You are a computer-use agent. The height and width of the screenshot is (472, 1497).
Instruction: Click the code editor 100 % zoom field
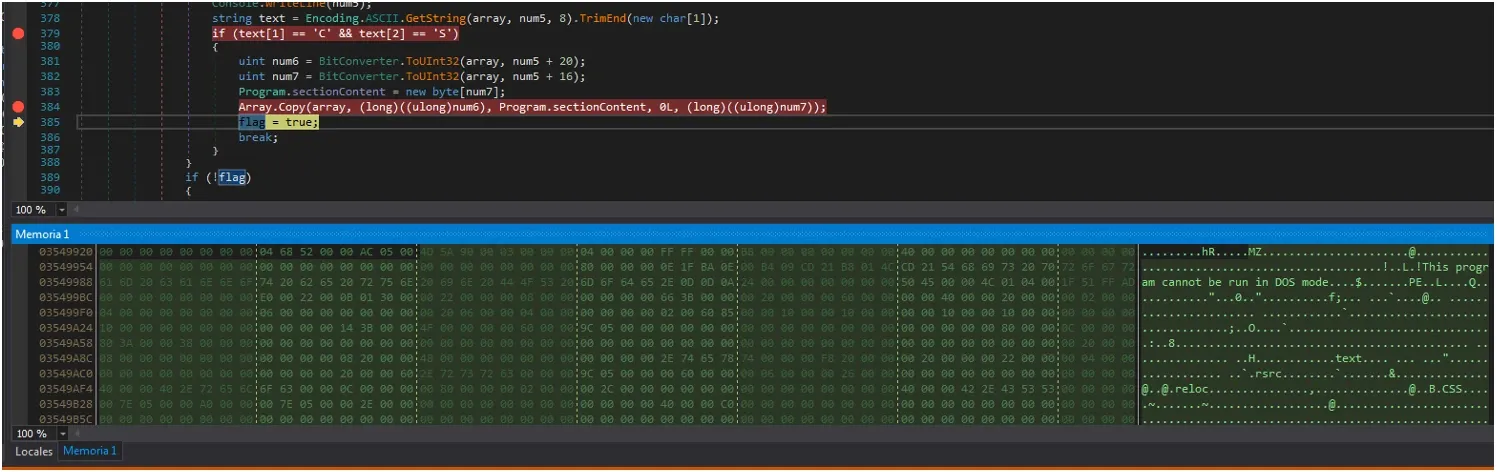[x=33, y=210]
